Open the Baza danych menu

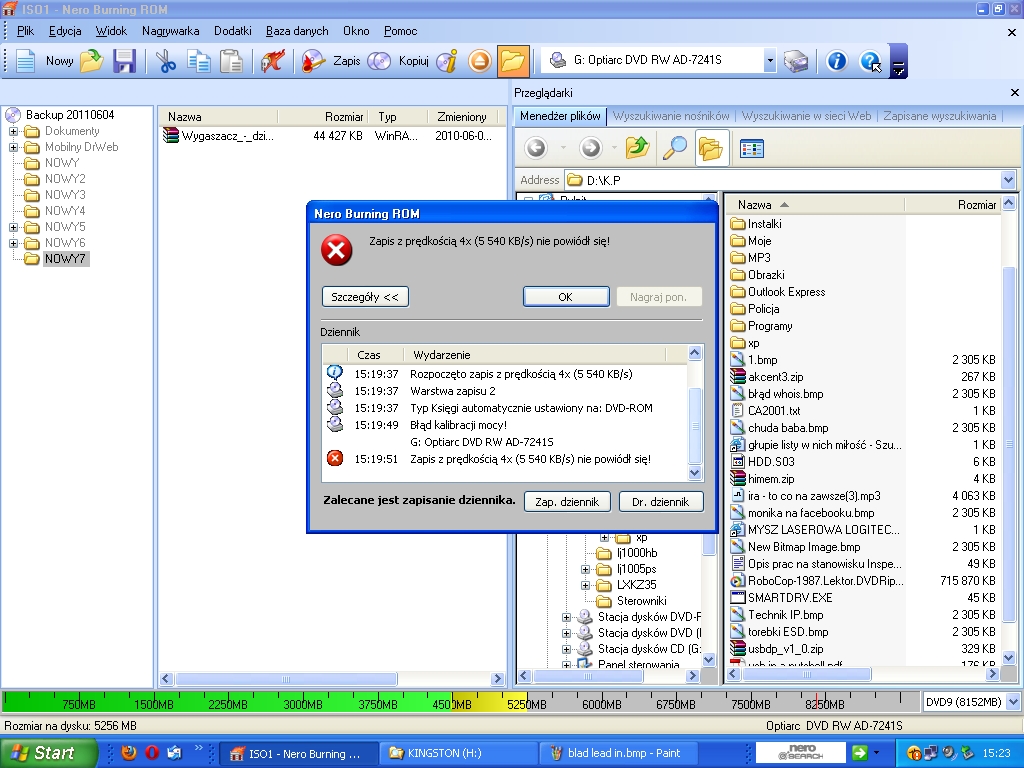coord(297,31)
